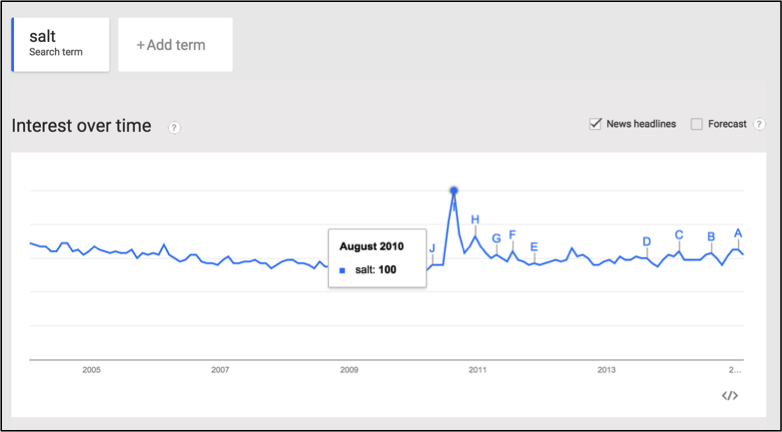This screenshot has width=782, height=432.
Task: Click the 2011 label on time axis
Action: pyautogui.click(x=477, y=370)
